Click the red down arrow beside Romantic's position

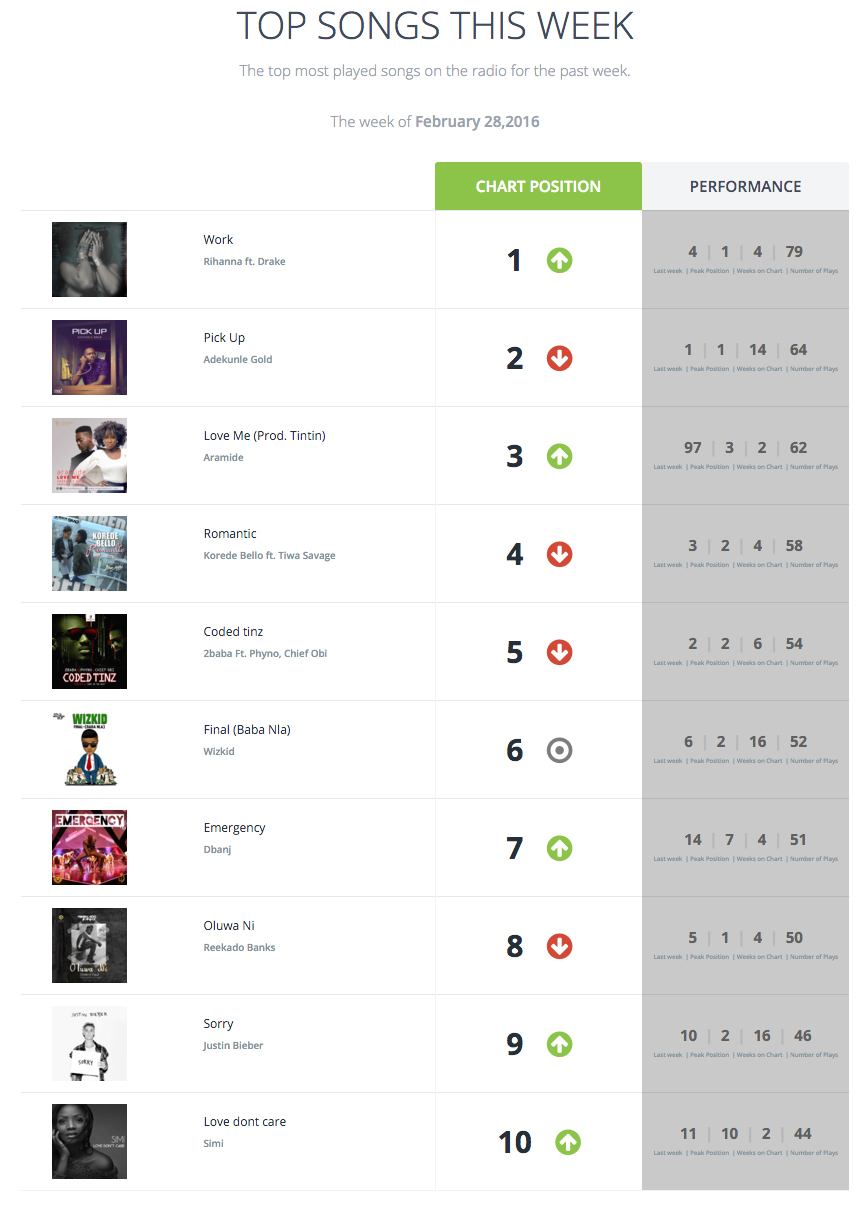click(559, 555)
